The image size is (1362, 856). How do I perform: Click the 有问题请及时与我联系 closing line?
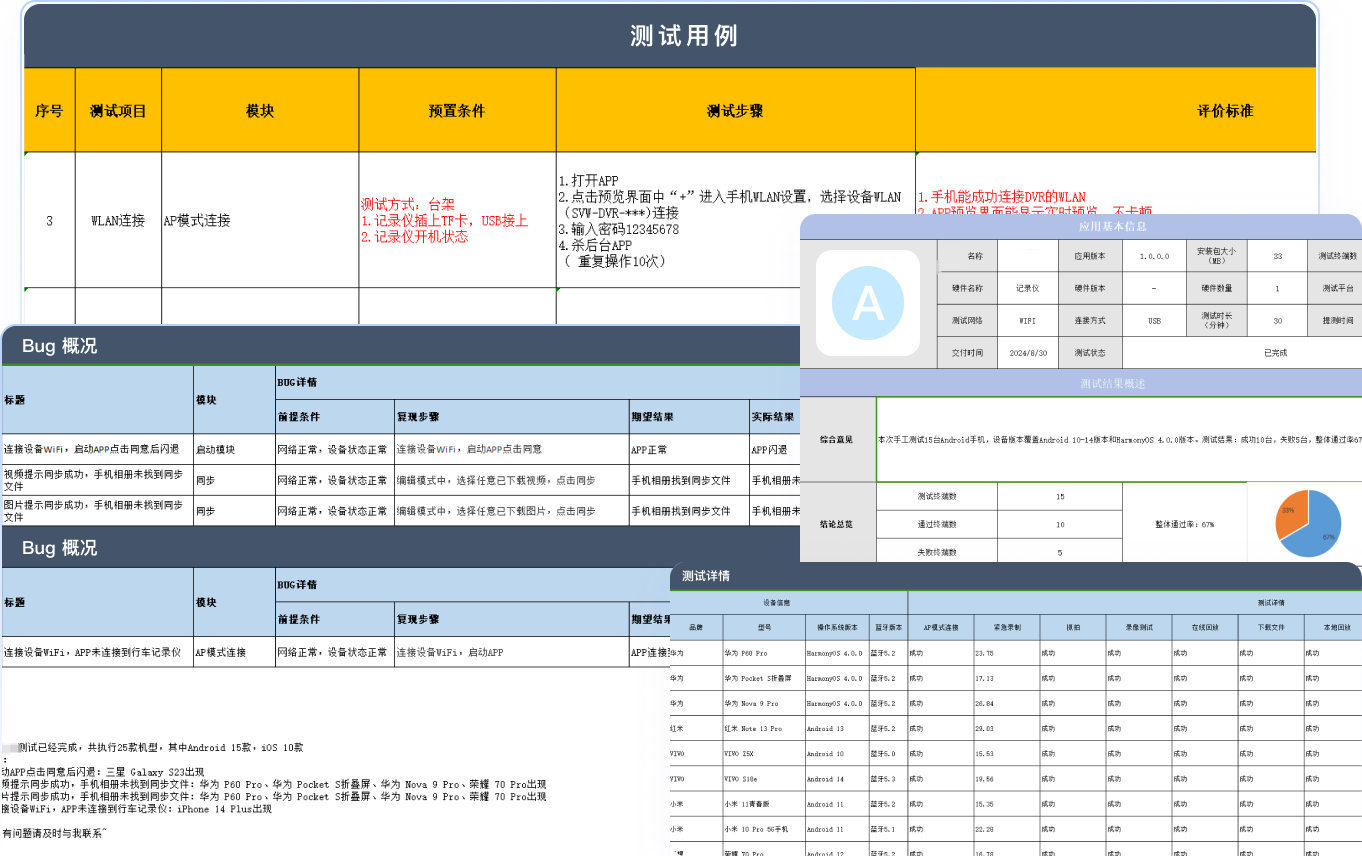coord(54,833)
